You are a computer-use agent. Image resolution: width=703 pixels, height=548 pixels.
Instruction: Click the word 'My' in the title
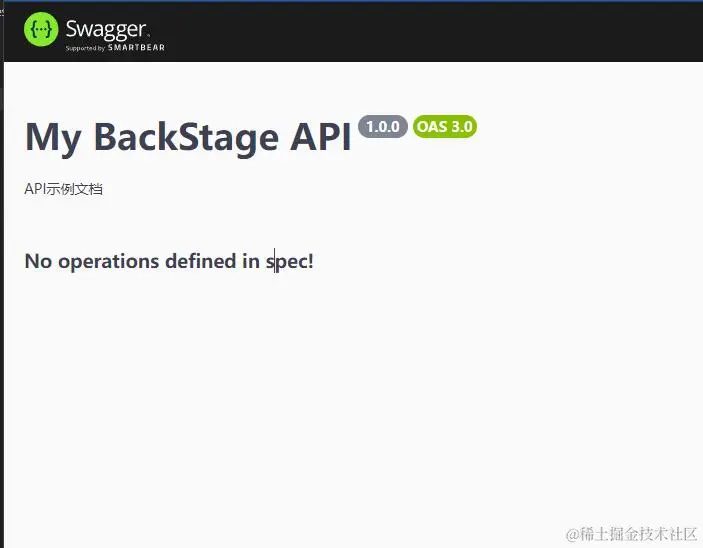pos(53,138)
